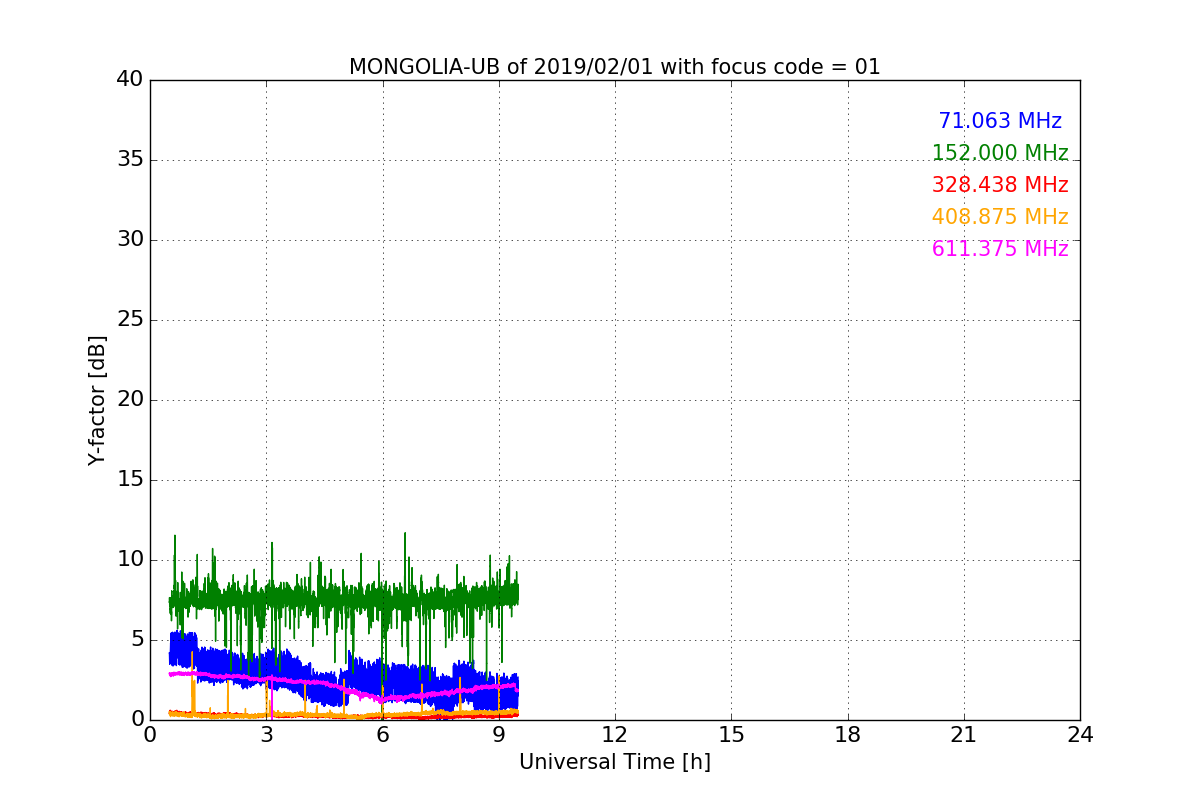Image resolution: width=1200 pixels, height=800 pixels.
Task: Click the Universal Time [h] axis label
Action: 614,762
